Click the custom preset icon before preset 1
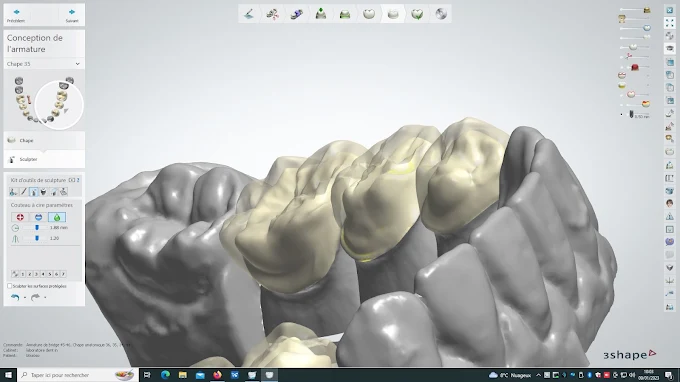This screenshot has height=382, width=680. tap(15, 274)
